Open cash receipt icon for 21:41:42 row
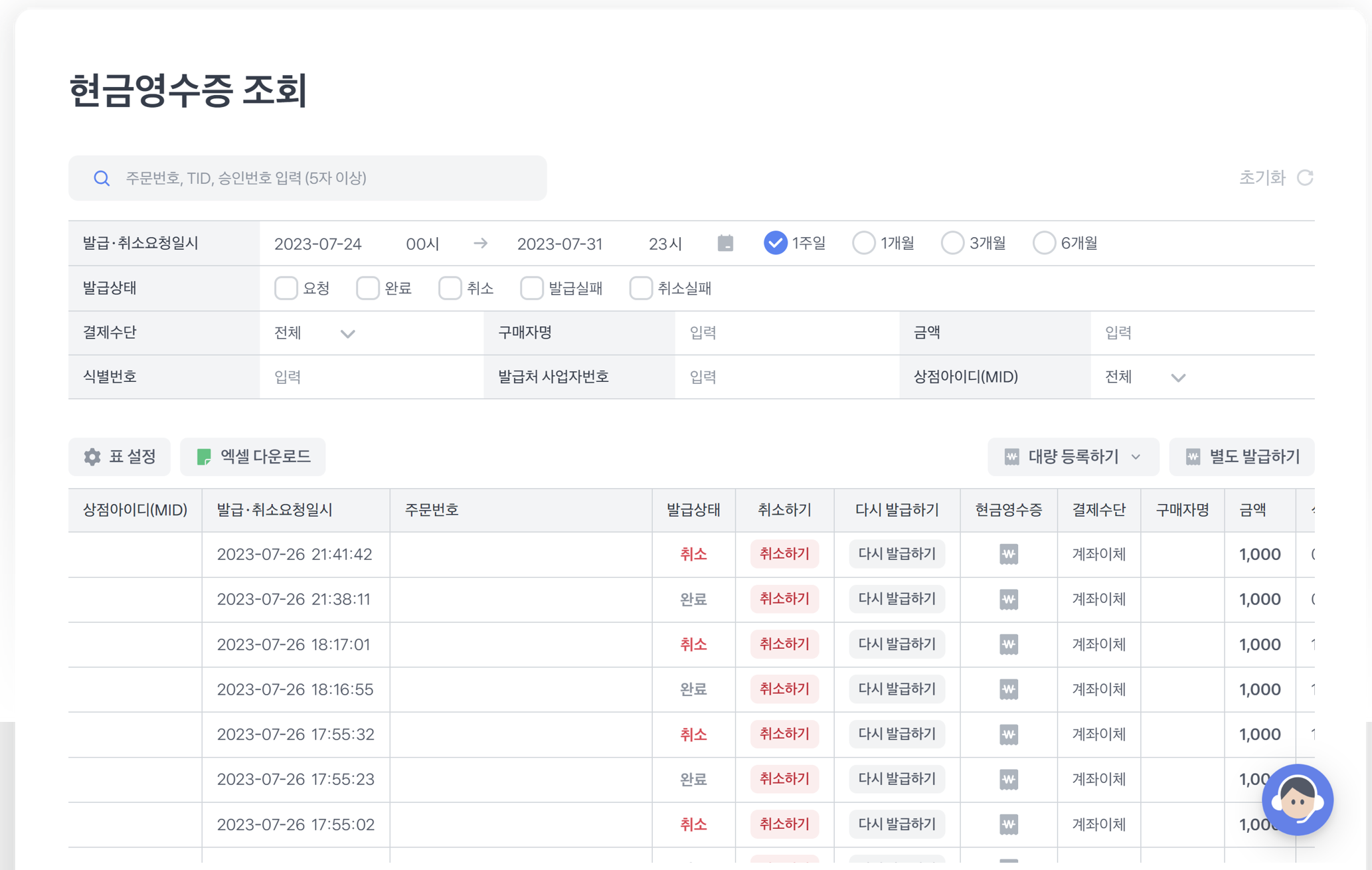Screen dimensions: 1372x870 point(1008,554)
